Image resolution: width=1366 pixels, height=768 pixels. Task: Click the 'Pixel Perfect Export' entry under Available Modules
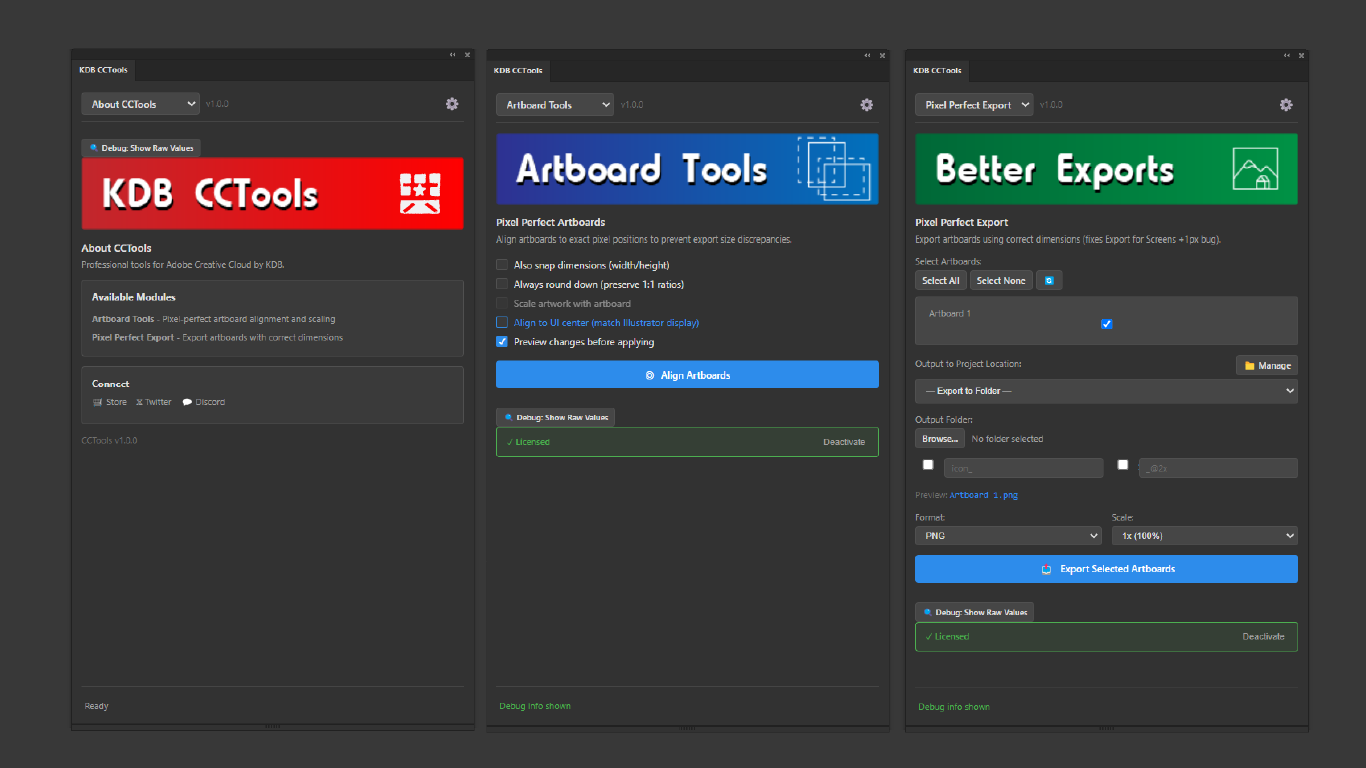pyautogui.click(x=133, y=338)
